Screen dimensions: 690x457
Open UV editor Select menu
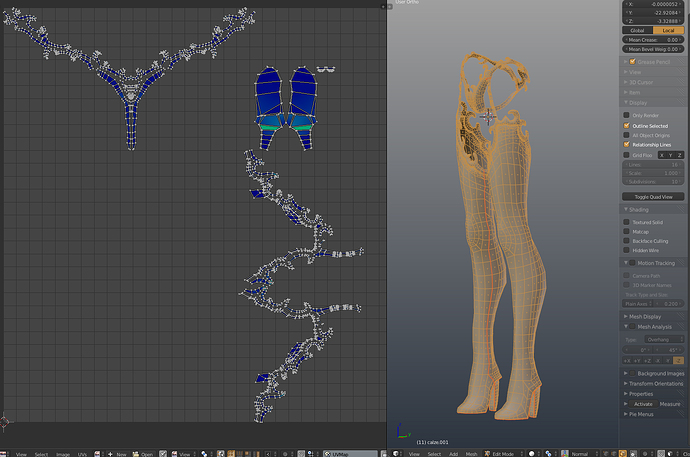[x=41, y=454]
